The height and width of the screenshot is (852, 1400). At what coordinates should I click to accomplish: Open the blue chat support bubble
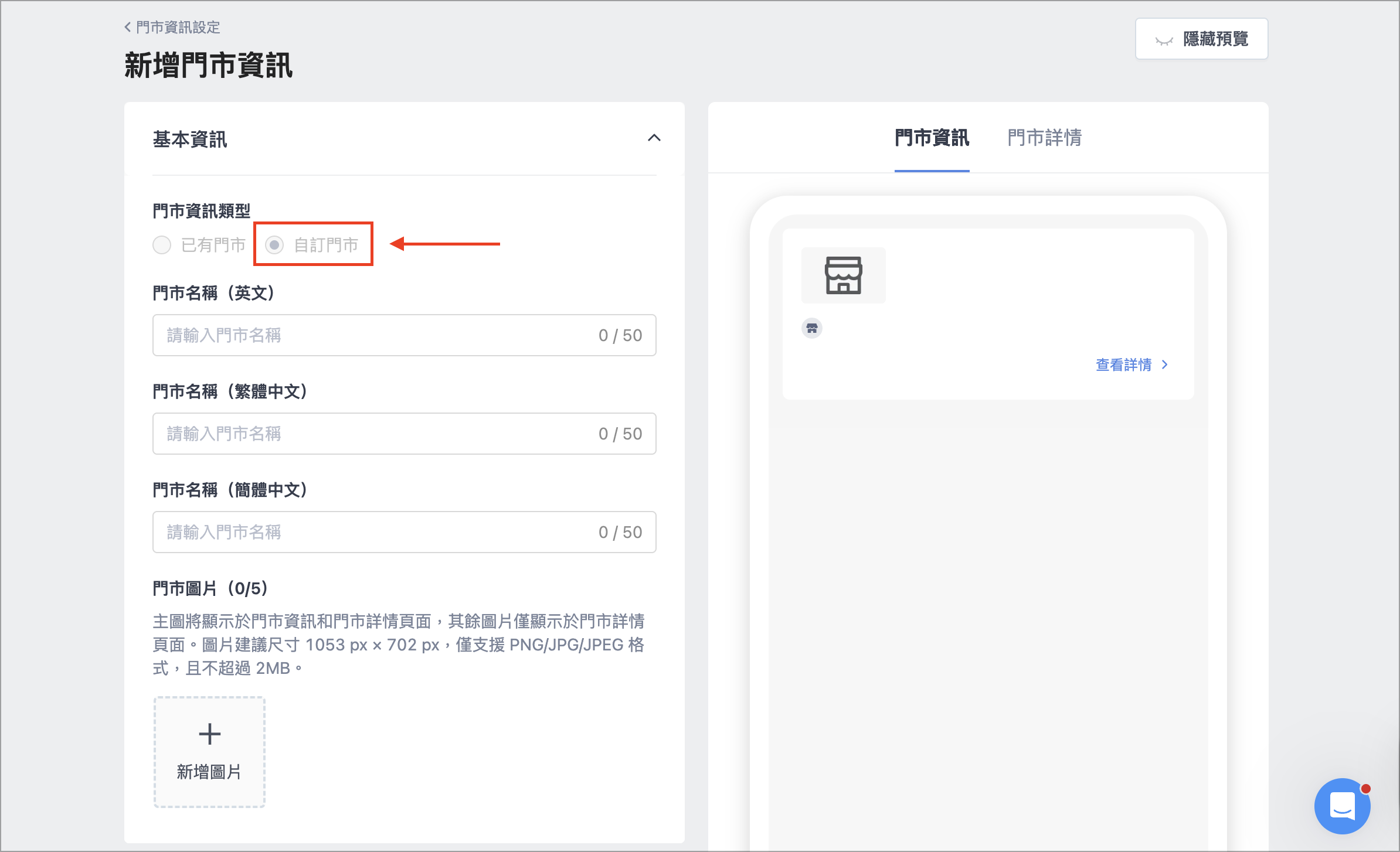coord(1342,806)
